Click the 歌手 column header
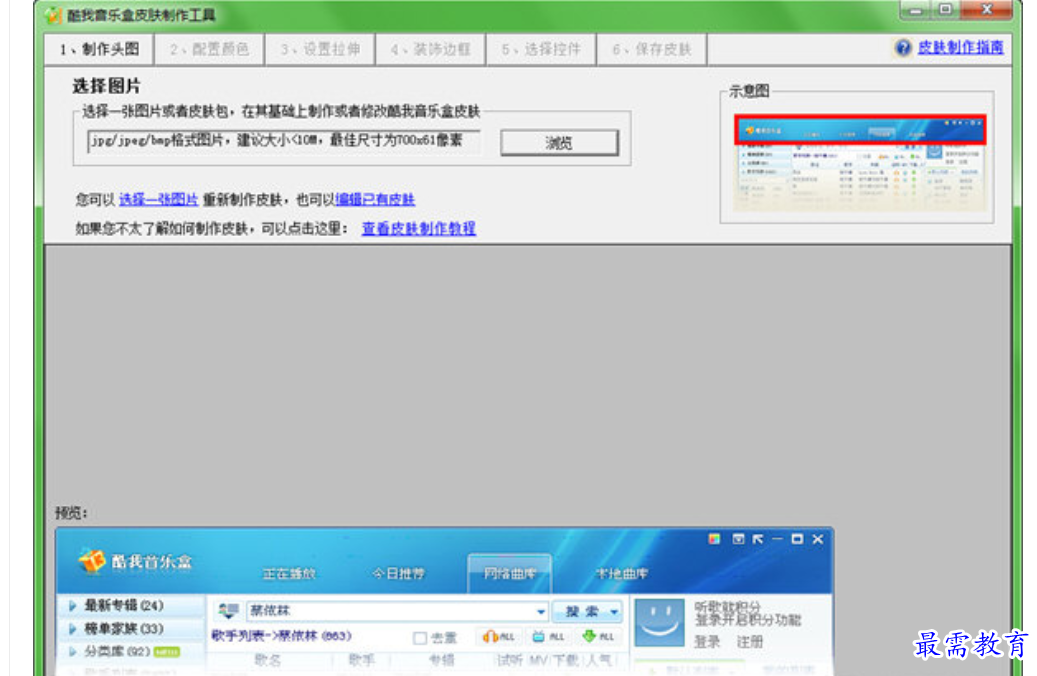Viewport: 1037px width, 676px height. coord(361,659)
